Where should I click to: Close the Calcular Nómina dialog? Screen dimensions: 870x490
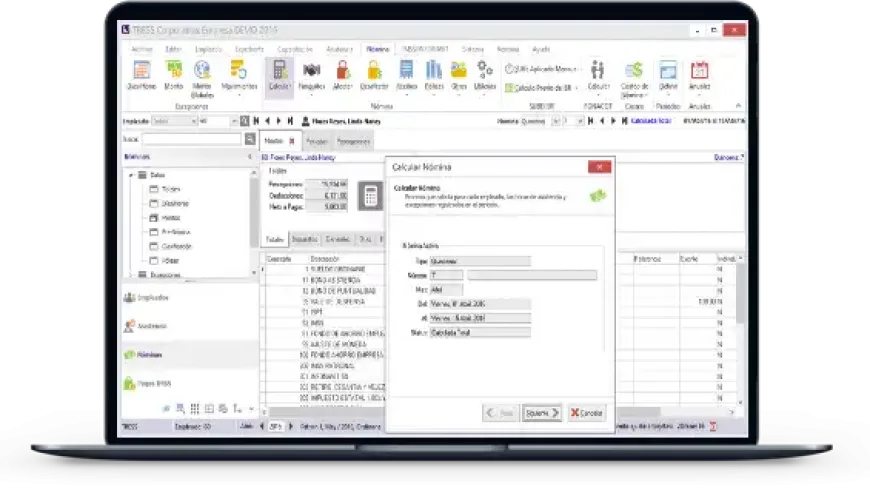(x=599, y=167)
